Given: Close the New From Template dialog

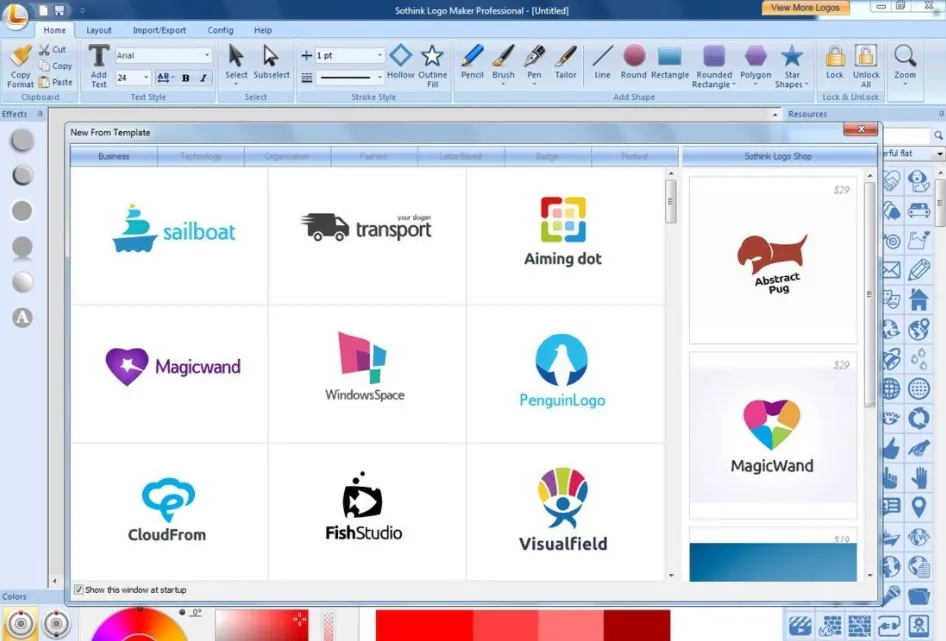Looking at the screenshot, I should pos(860,129).
